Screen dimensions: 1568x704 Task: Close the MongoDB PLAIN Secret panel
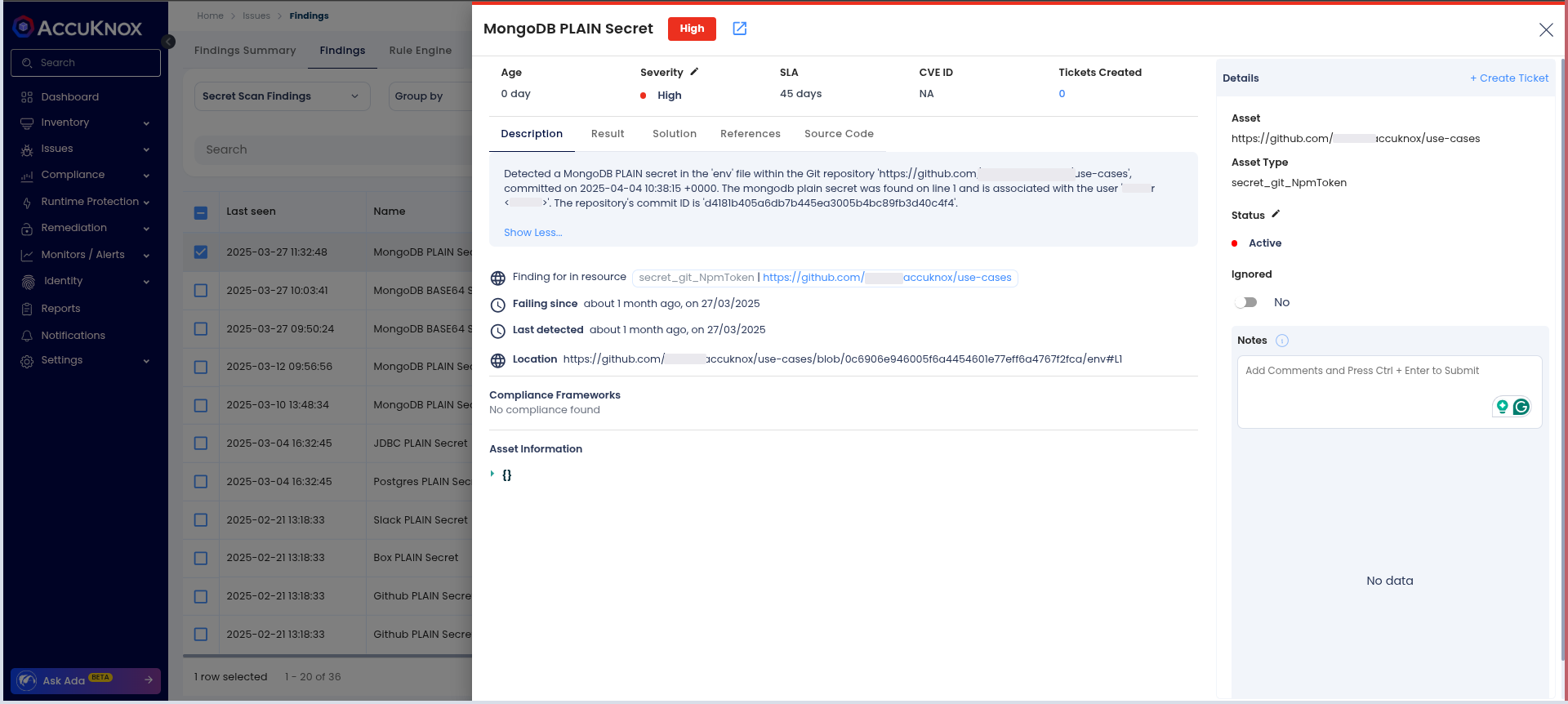[1546, 29]
